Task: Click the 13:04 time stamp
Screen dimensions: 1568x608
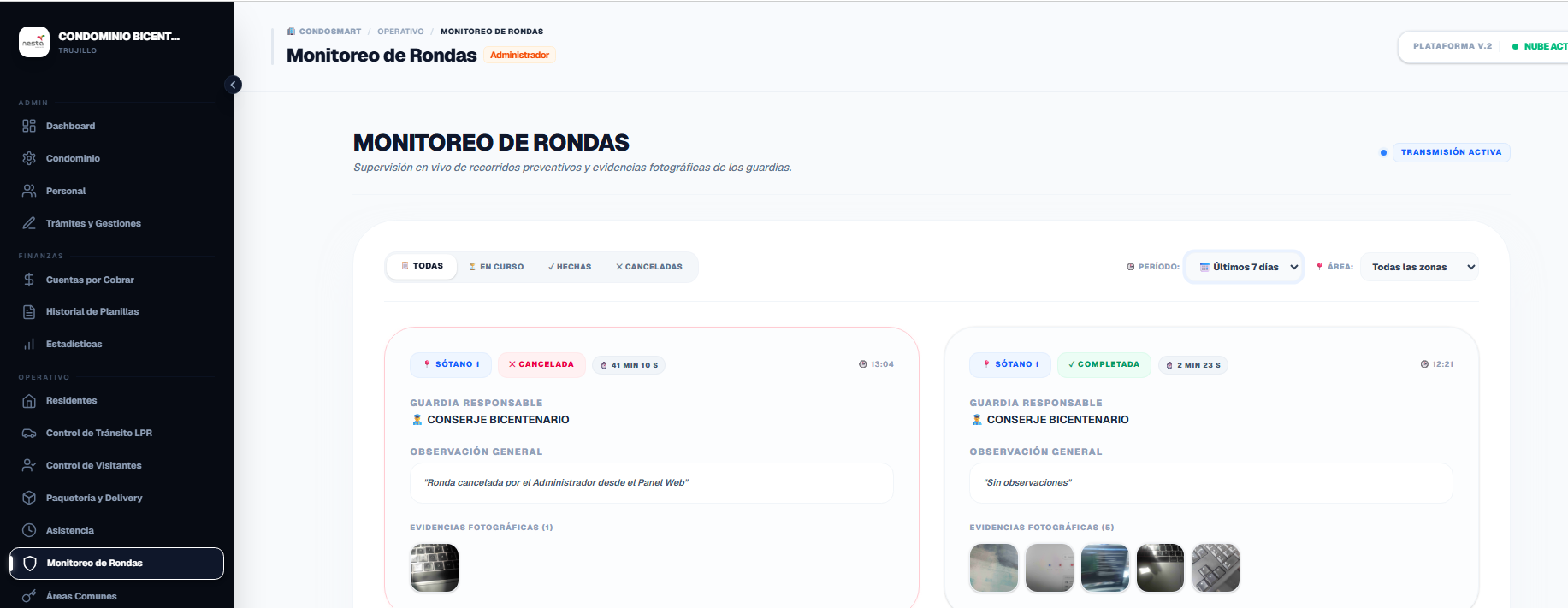Action: (x=877, y=364)
